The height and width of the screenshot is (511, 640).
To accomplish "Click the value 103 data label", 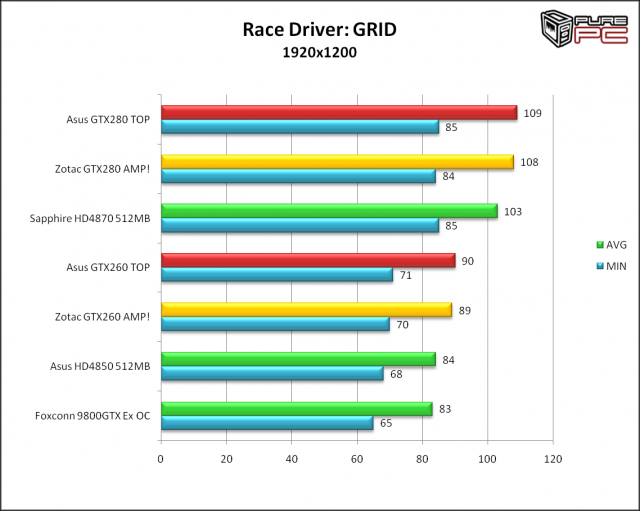I will (513, 212).
